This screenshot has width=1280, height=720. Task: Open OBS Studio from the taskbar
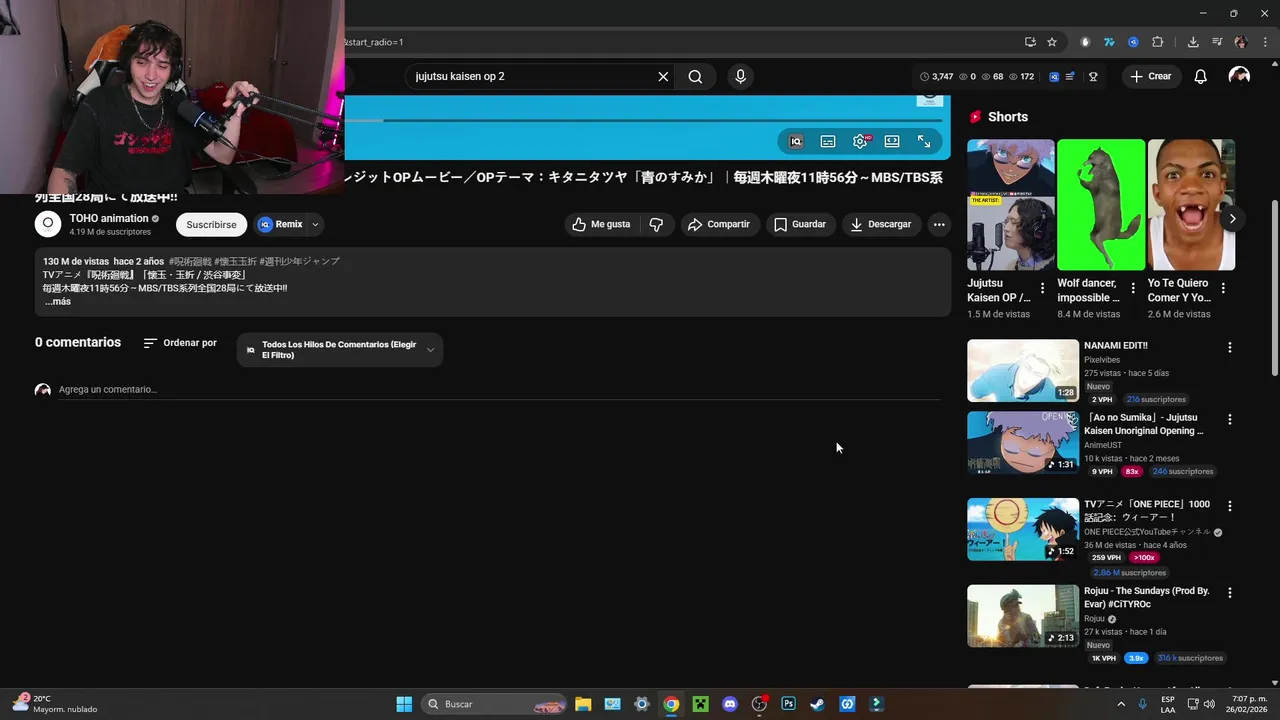pyautogui.click(x=759, y=704)
